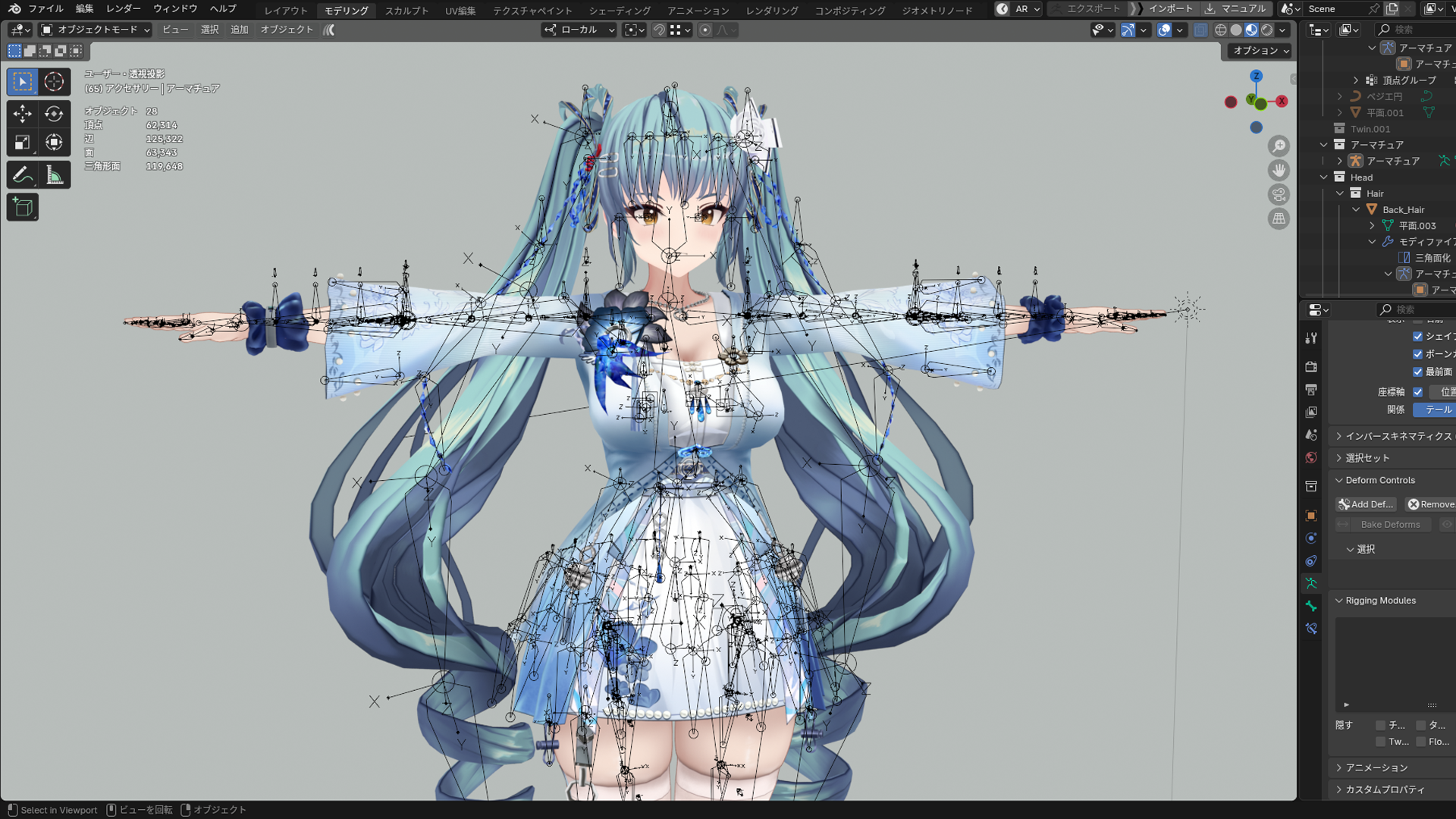This screenshot has width=1456, height=819.
Task: Toggle the 座標軸 checkbox
Action: (1417, 392)
